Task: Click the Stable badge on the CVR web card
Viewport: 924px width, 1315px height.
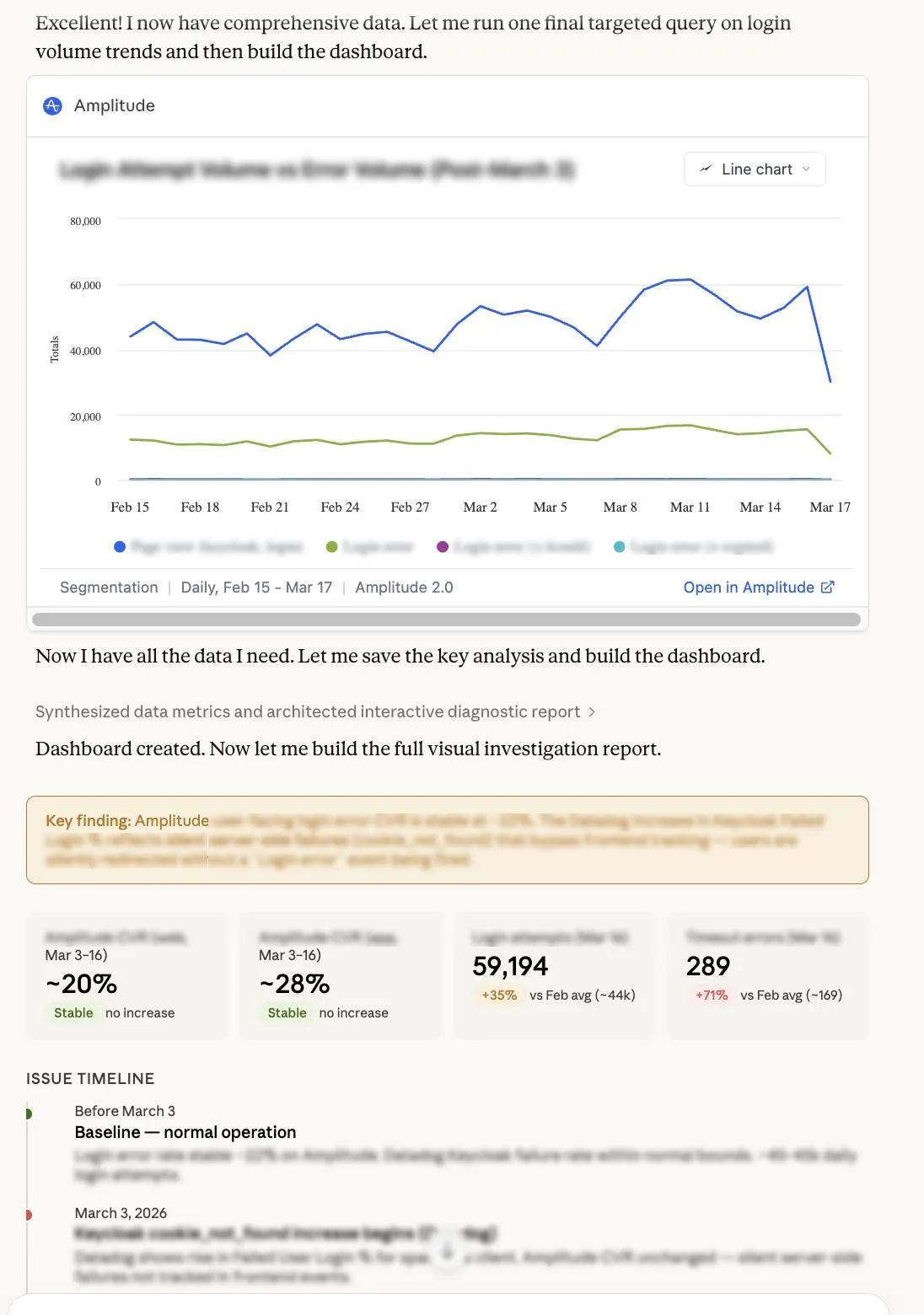Action: 73,1012
